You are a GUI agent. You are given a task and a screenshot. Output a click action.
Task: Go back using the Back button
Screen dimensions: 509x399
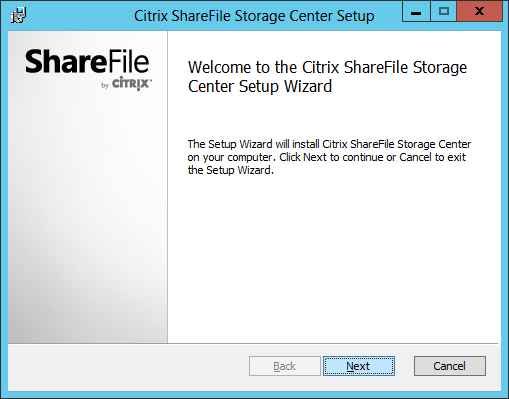(285, 366)
